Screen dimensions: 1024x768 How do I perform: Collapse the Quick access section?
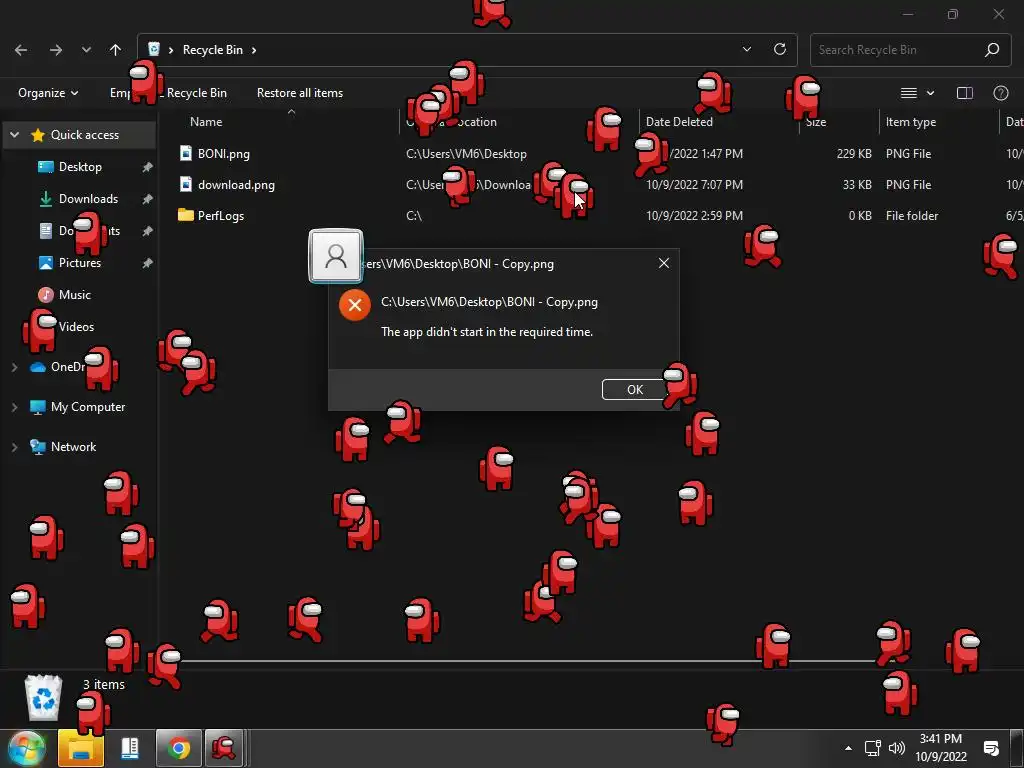point(14,135)
